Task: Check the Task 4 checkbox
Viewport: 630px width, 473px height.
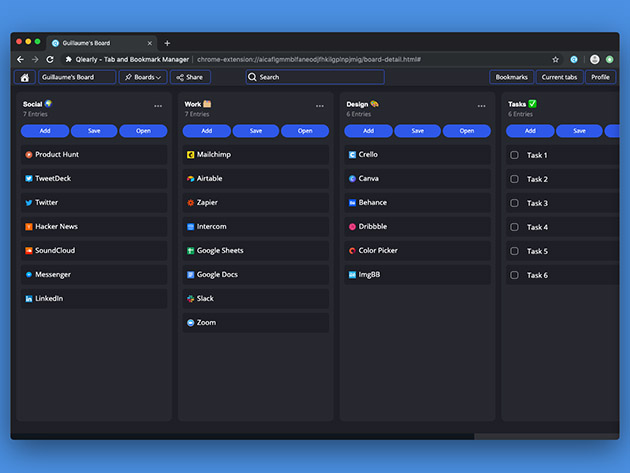Action: (514, 227)
